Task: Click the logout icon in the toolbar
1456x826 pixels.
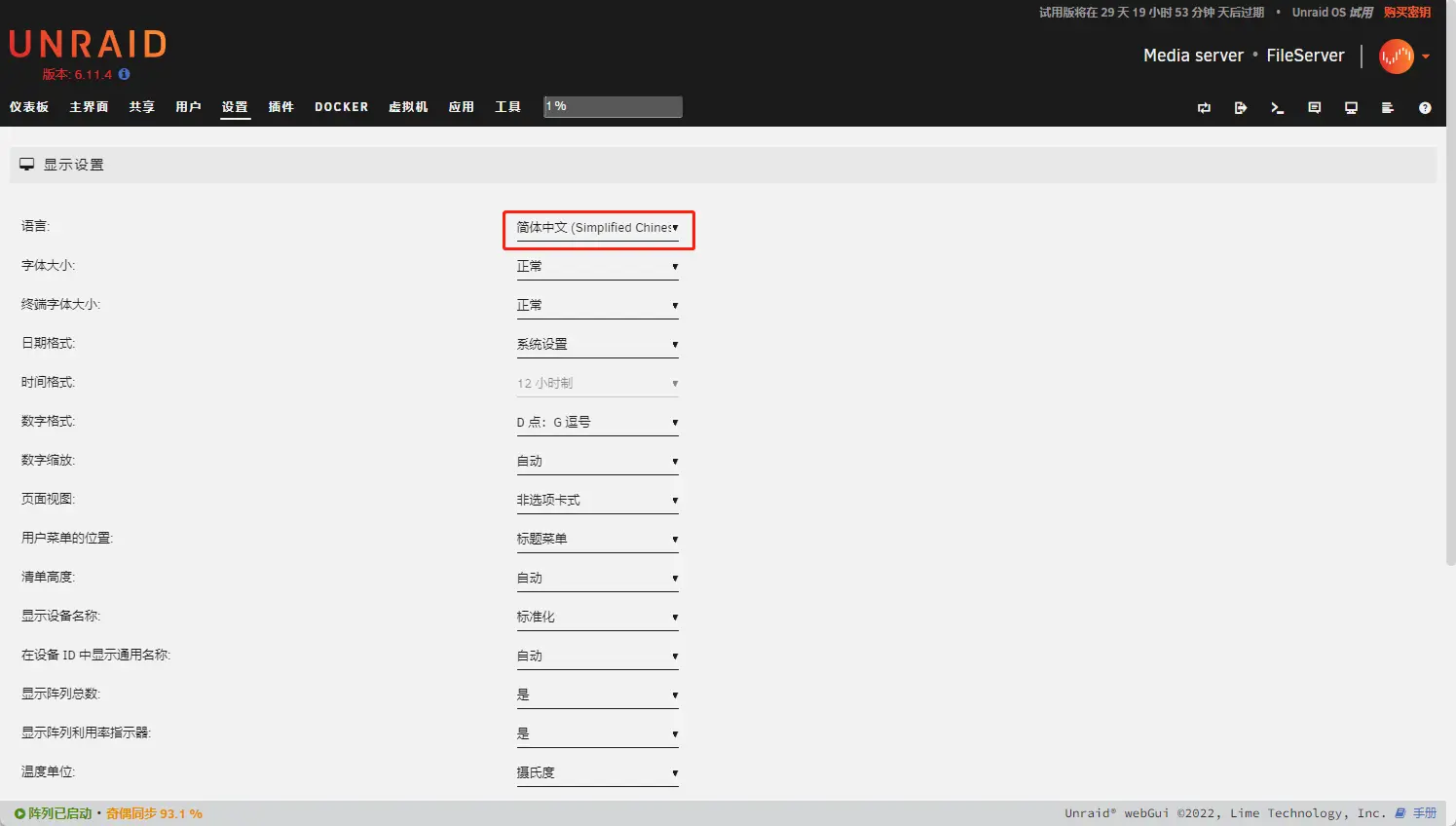Action: click(1240, 108)
